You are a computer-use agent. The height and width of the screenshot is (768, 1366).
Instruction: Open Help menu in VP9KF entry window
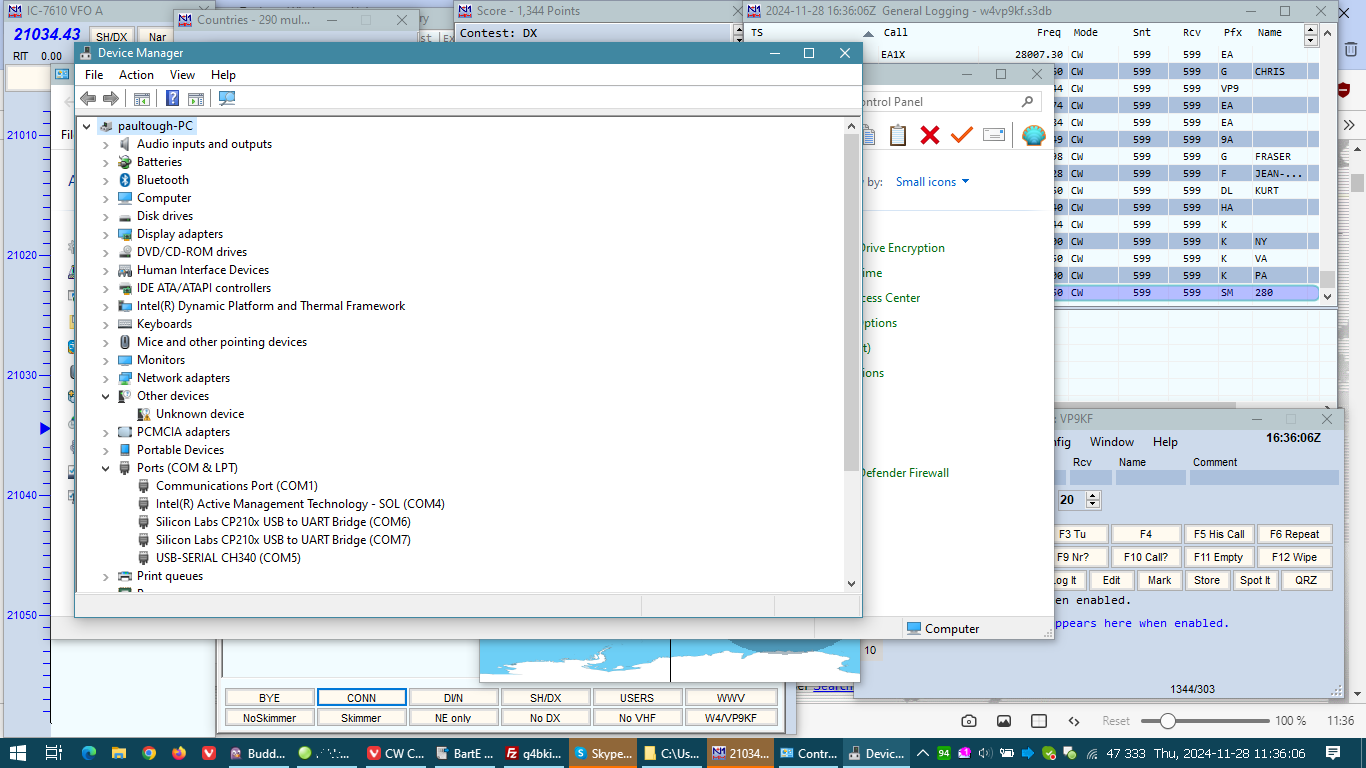(x=1165, y=442)
